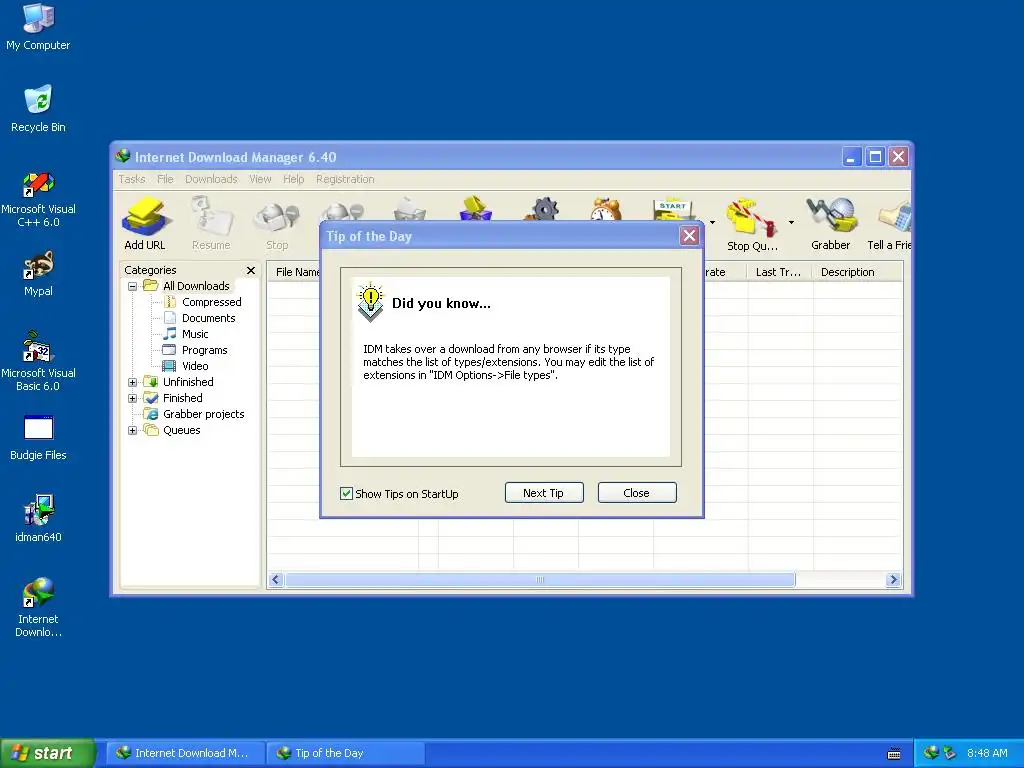
Task: Open dropdown arrow beside Start Queue
Action: [x=712, y=222]
